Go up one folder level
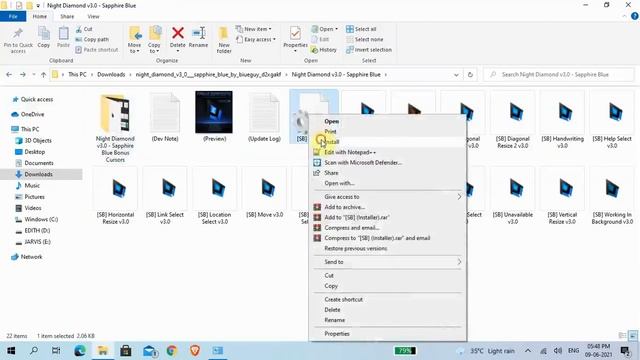Screen dimensions: 640x360 (43, 74)
